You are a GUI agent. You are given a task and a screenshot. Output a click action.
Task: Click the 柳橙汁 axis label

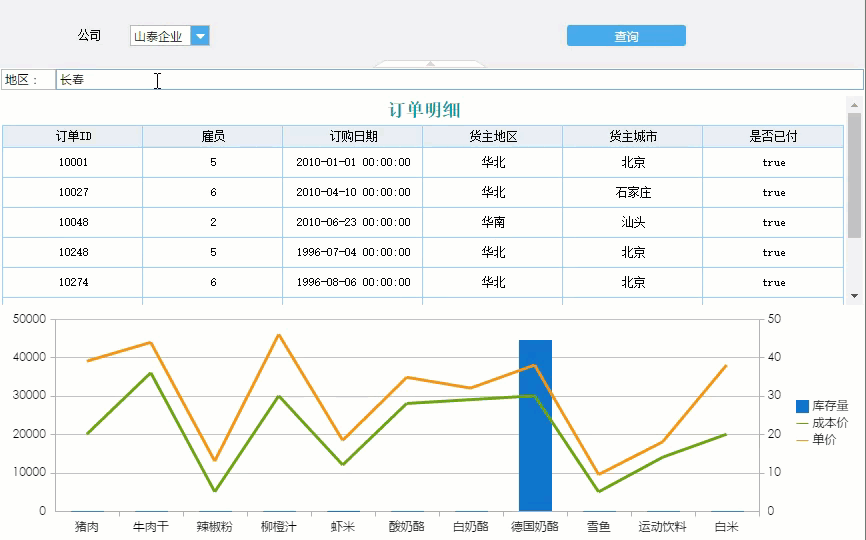tap(278, 527)
